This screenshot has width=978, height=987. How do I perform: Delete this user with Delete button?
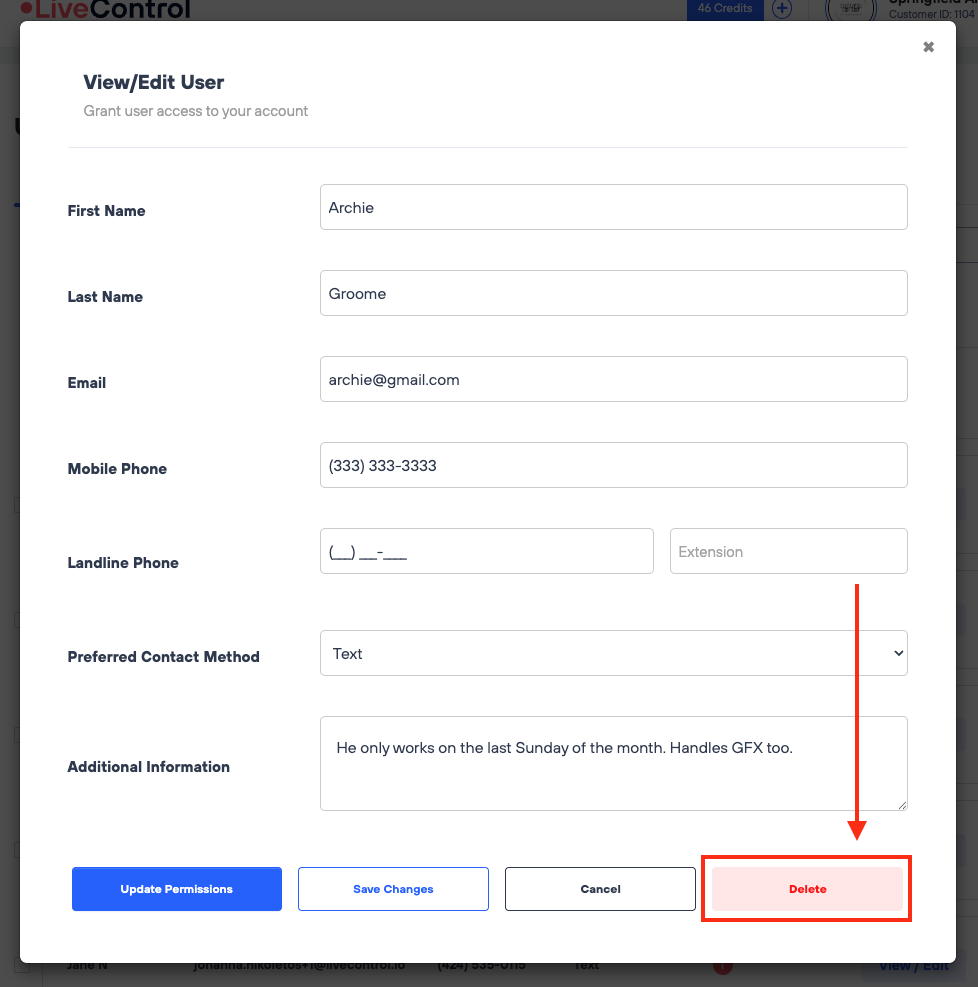pyautogui.click(x=807, y=889)
